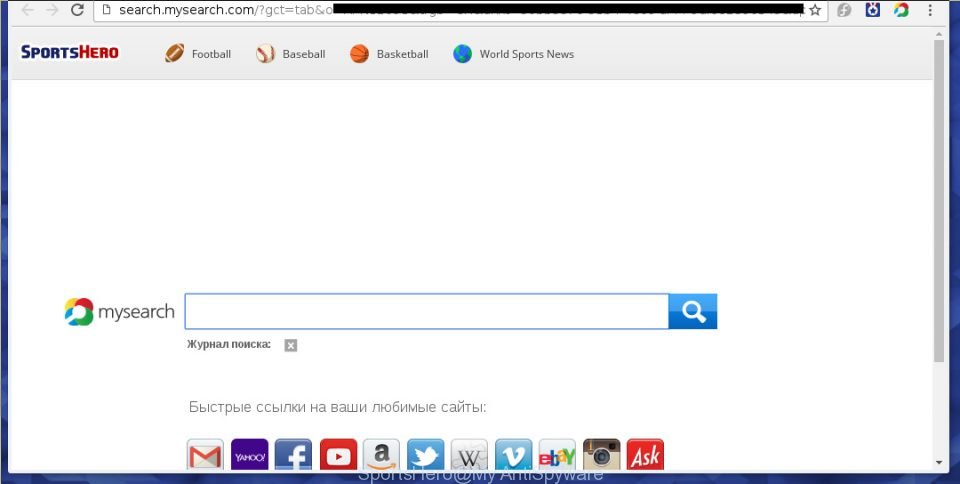Open the Chrome three-dot menu
Viewport: 960px width, 484px height.
pos(931,10)
